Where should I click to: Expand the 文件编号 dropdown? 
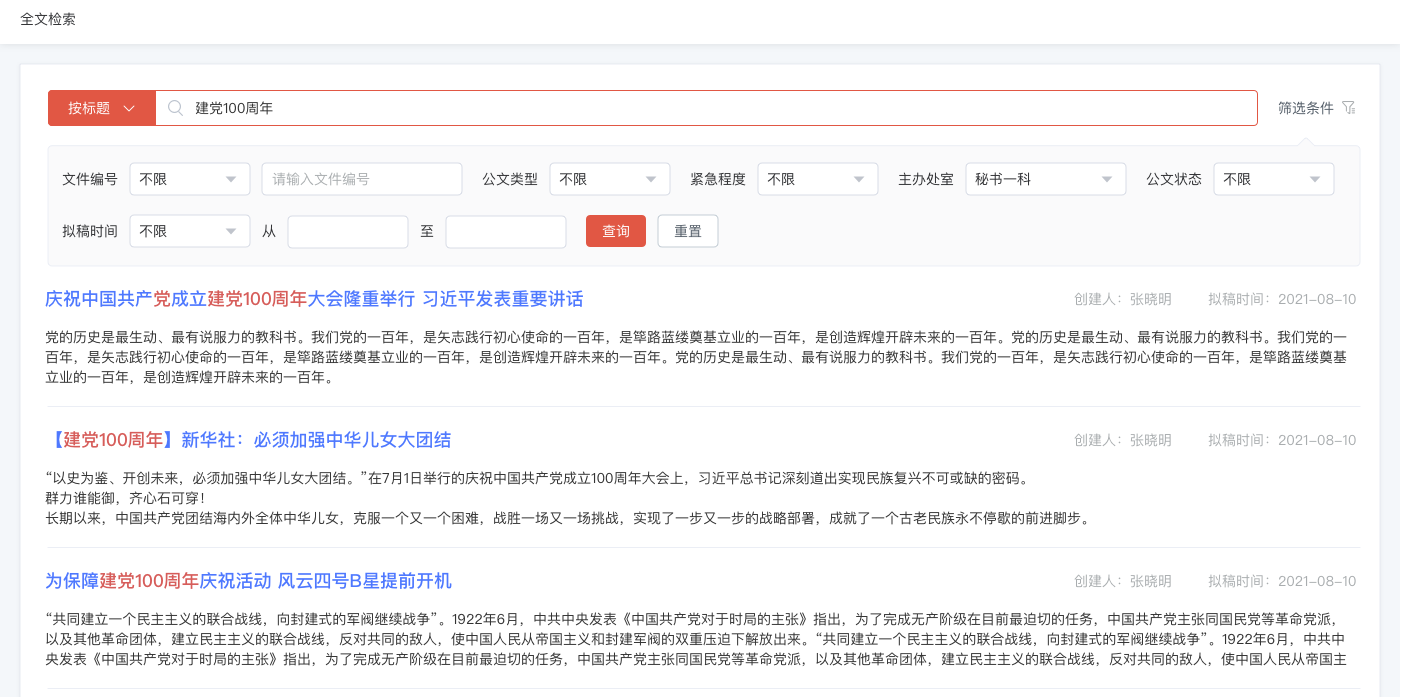coord(190,179)
